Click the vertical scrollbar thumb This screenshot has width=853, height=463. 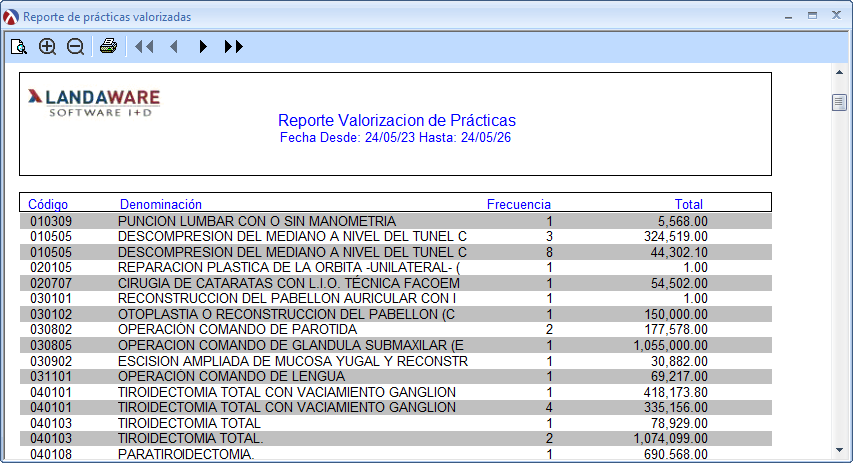click(x=839, y=102)
